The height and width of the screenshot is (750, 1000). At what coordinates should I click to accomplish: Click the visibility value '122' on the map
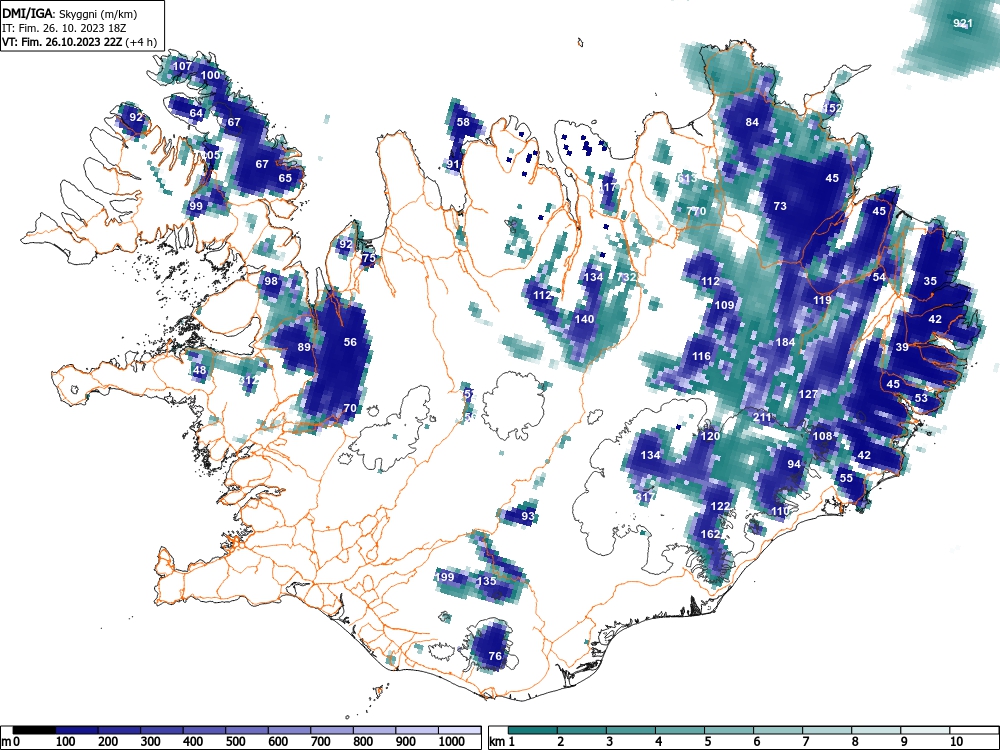pos(720,506)
